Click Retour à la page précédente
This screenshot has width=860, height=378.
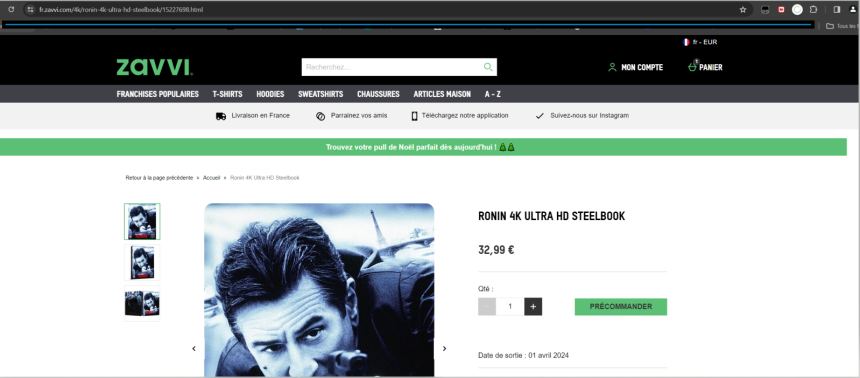pyautogui.click(x=159, y=178)
